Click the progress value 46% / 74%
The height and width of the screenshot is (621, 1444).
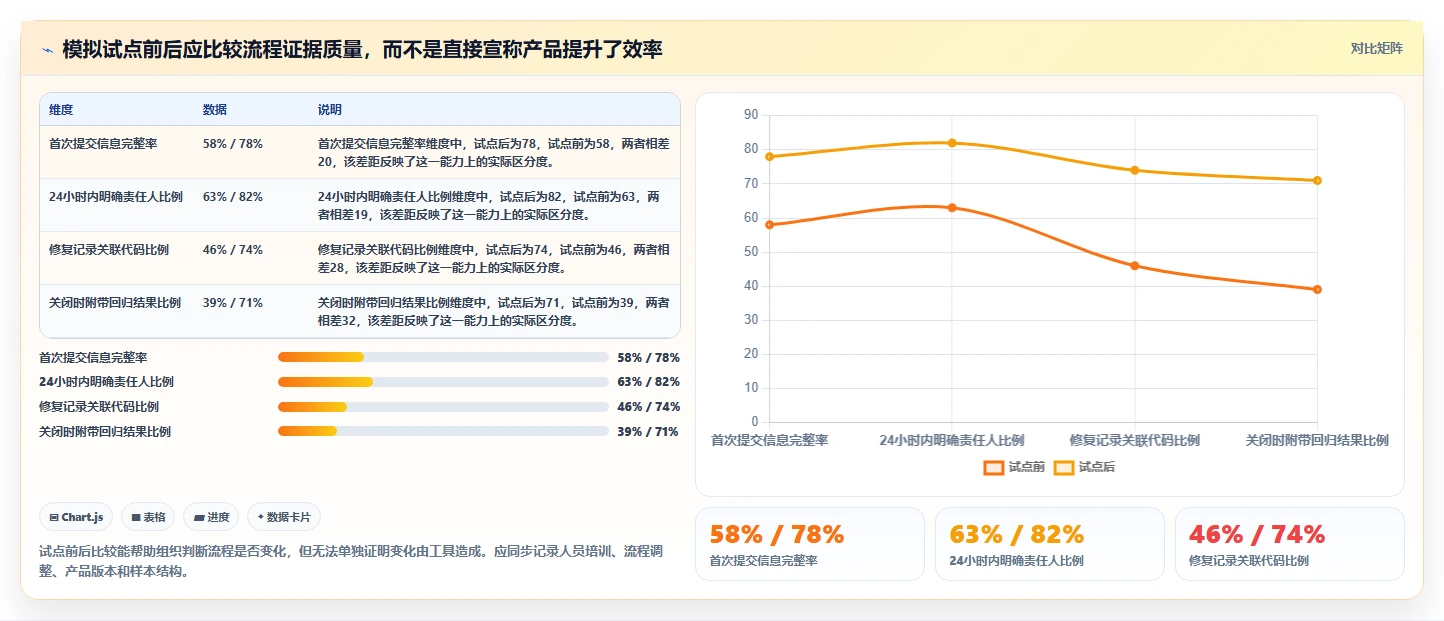coord(648,407)
